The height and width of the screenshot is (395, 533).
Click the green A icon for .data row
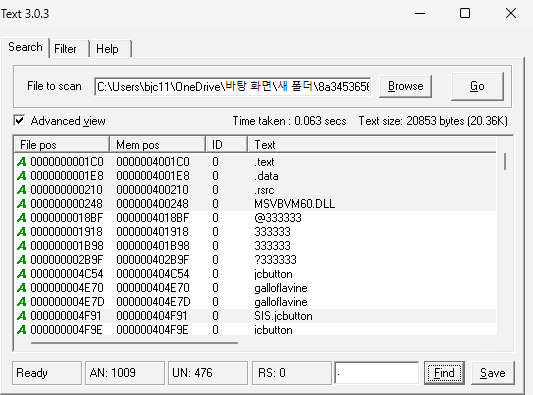click(22, 176)
